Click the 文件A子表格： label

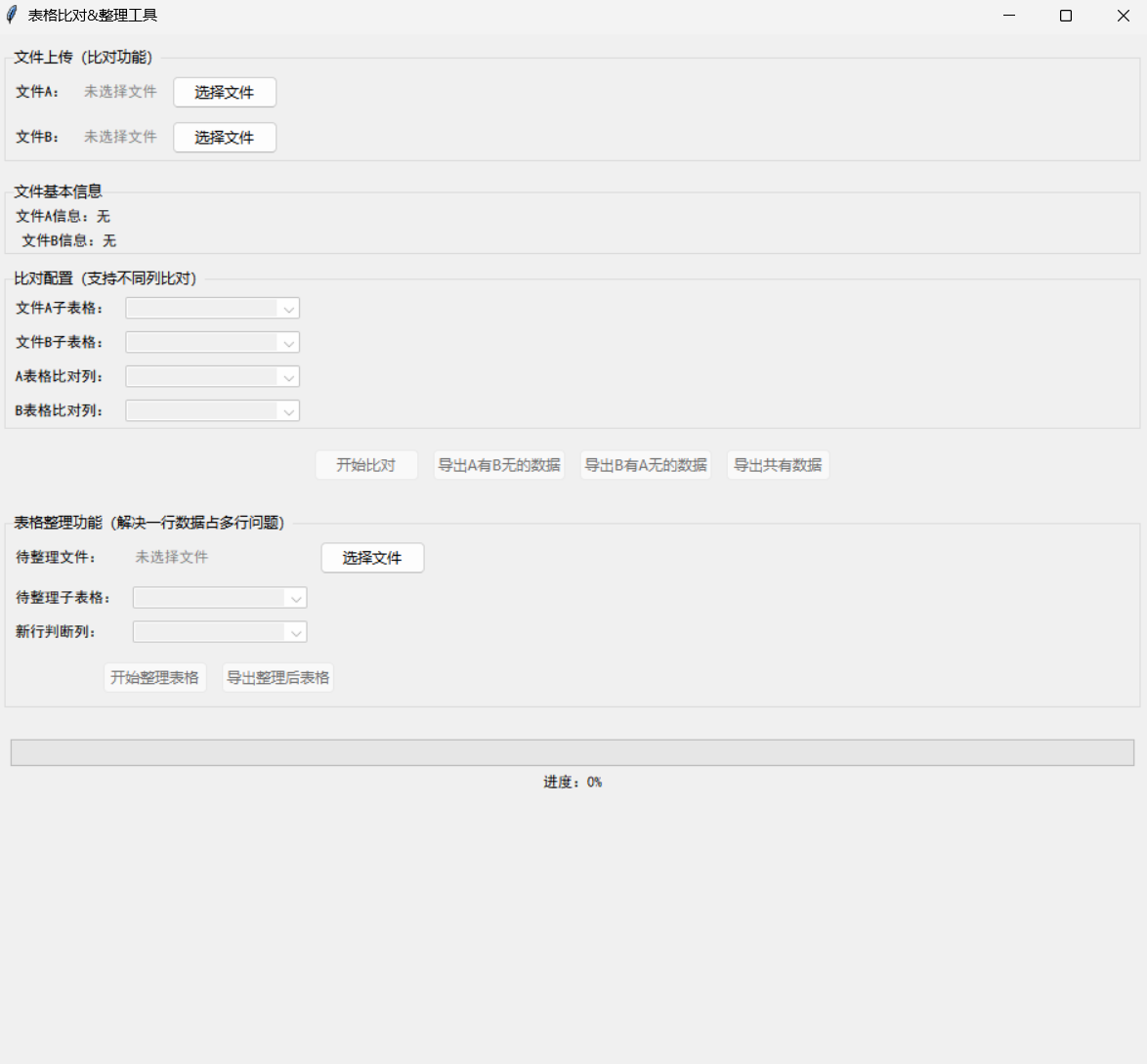(x=60, y=308)
